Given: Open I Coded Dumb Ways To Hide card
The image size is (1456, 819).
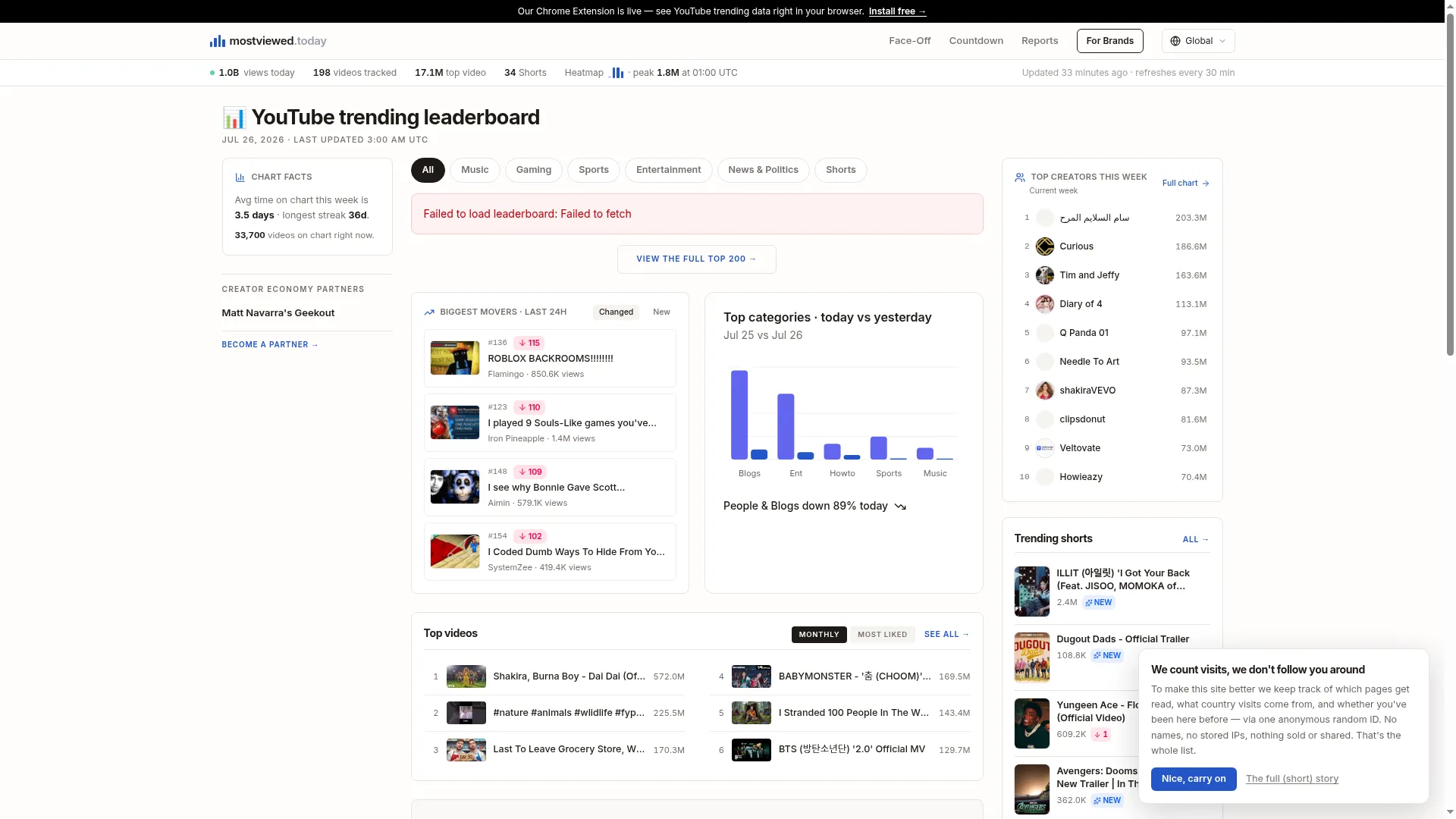Looking at the screenshot, I should pos(550,552).
